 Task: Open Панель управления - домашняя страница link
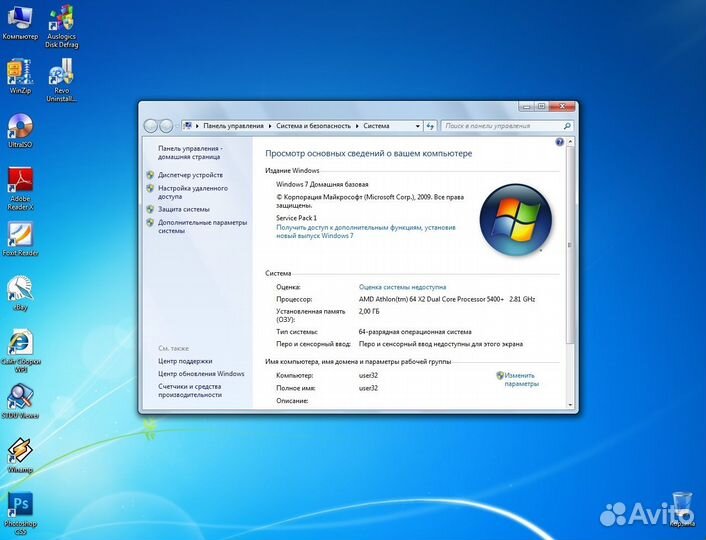pos(190,152)
